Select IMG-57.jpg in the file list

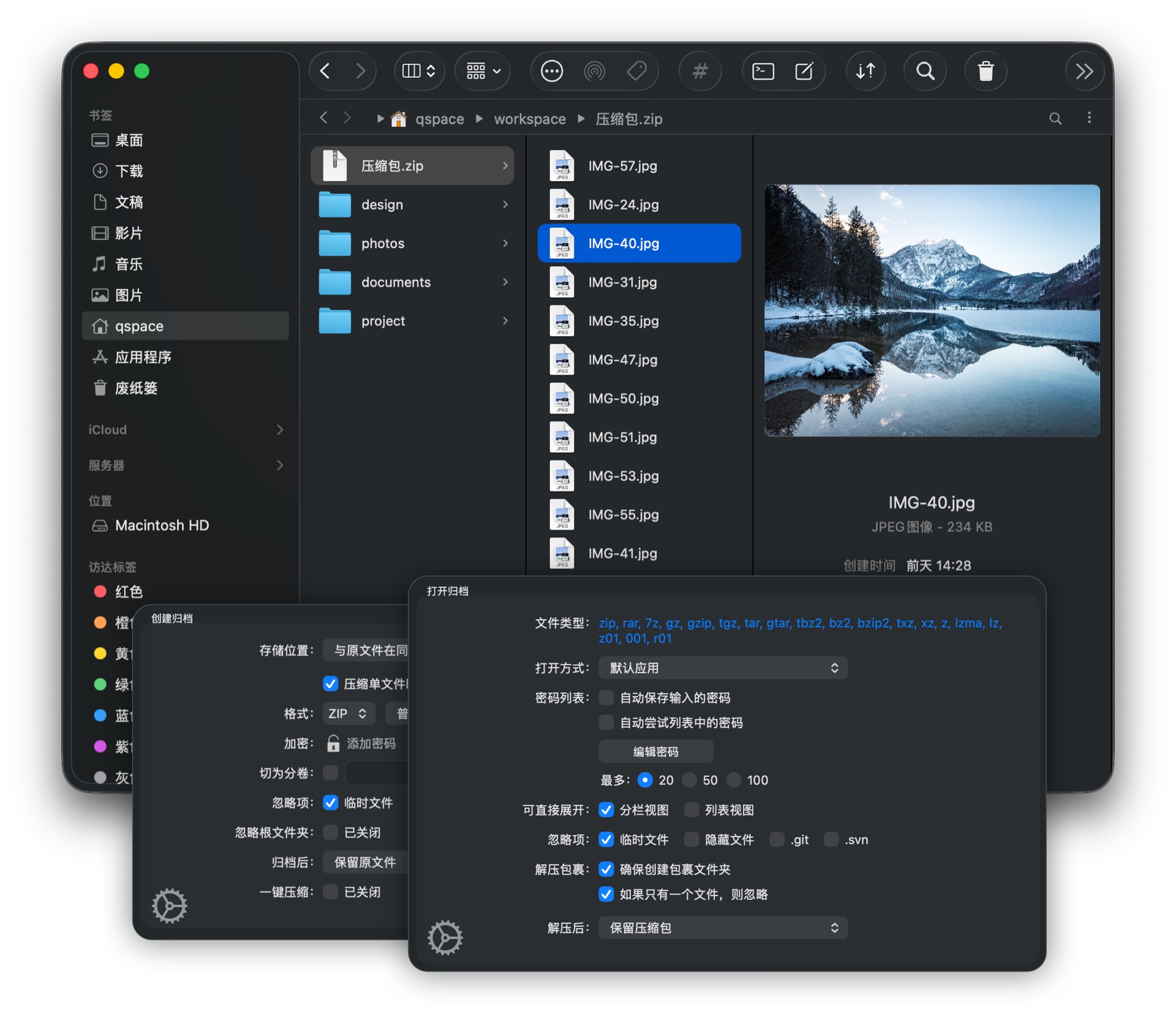pyautogui.click(x=624, y=165)
